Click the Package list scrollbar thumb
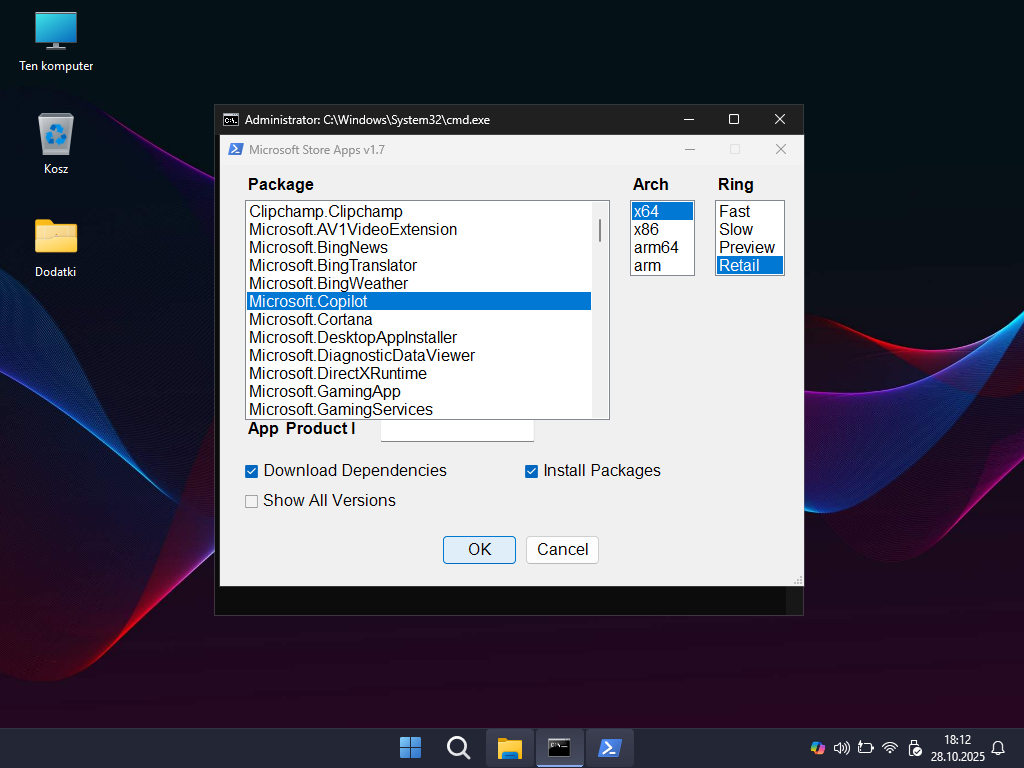Image resolution: width=1024 pixels, height=768 pixels. 600,230
